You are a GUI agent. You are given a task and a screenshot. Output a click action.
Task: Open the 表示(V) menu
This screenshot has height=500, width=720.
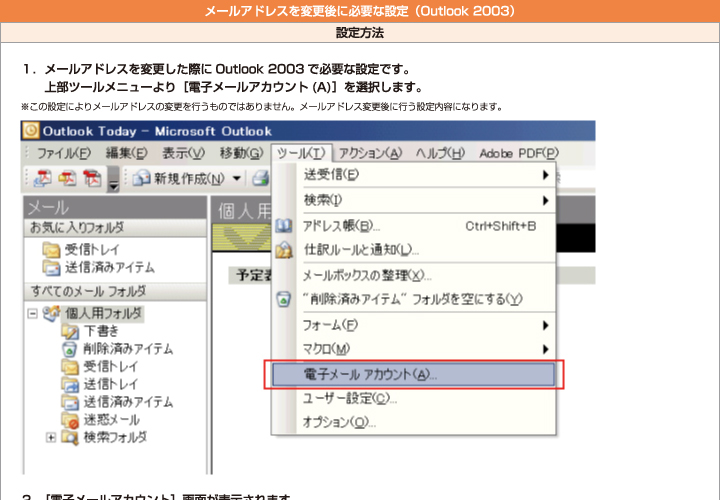pos(183,153)
